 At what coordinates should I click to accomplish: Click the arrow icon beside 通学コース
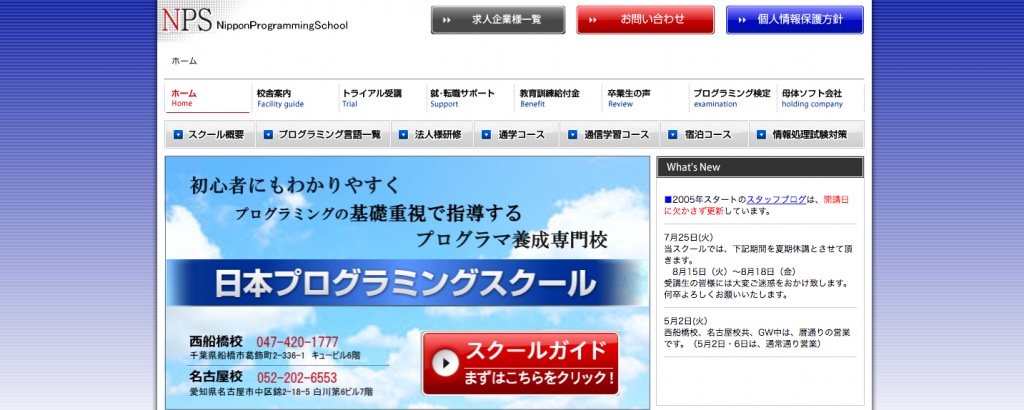pyautogui.click(x=486, y=135)
